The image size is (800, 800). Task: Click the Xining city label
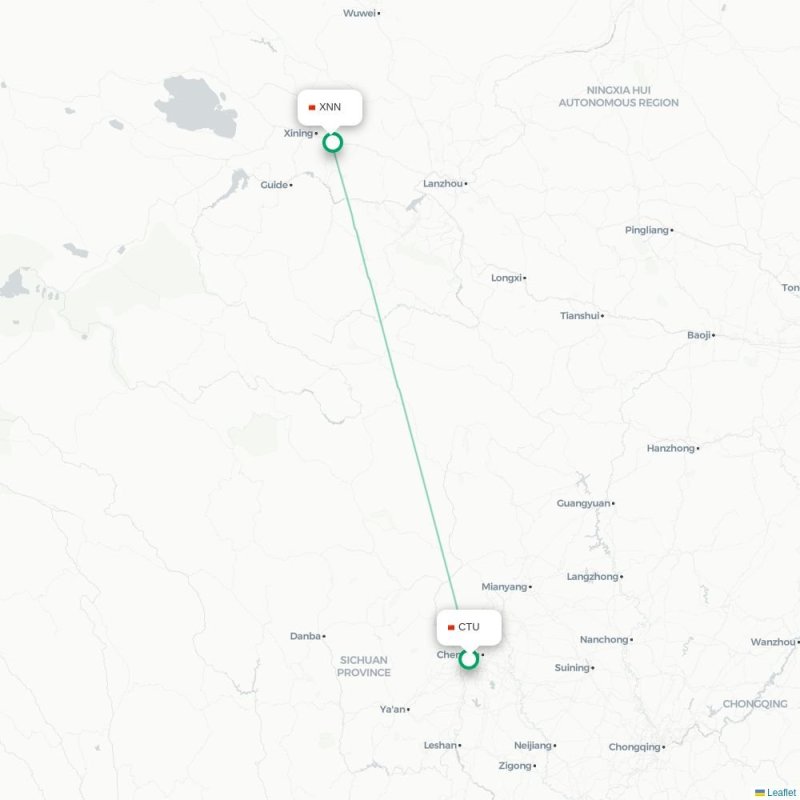298,133
